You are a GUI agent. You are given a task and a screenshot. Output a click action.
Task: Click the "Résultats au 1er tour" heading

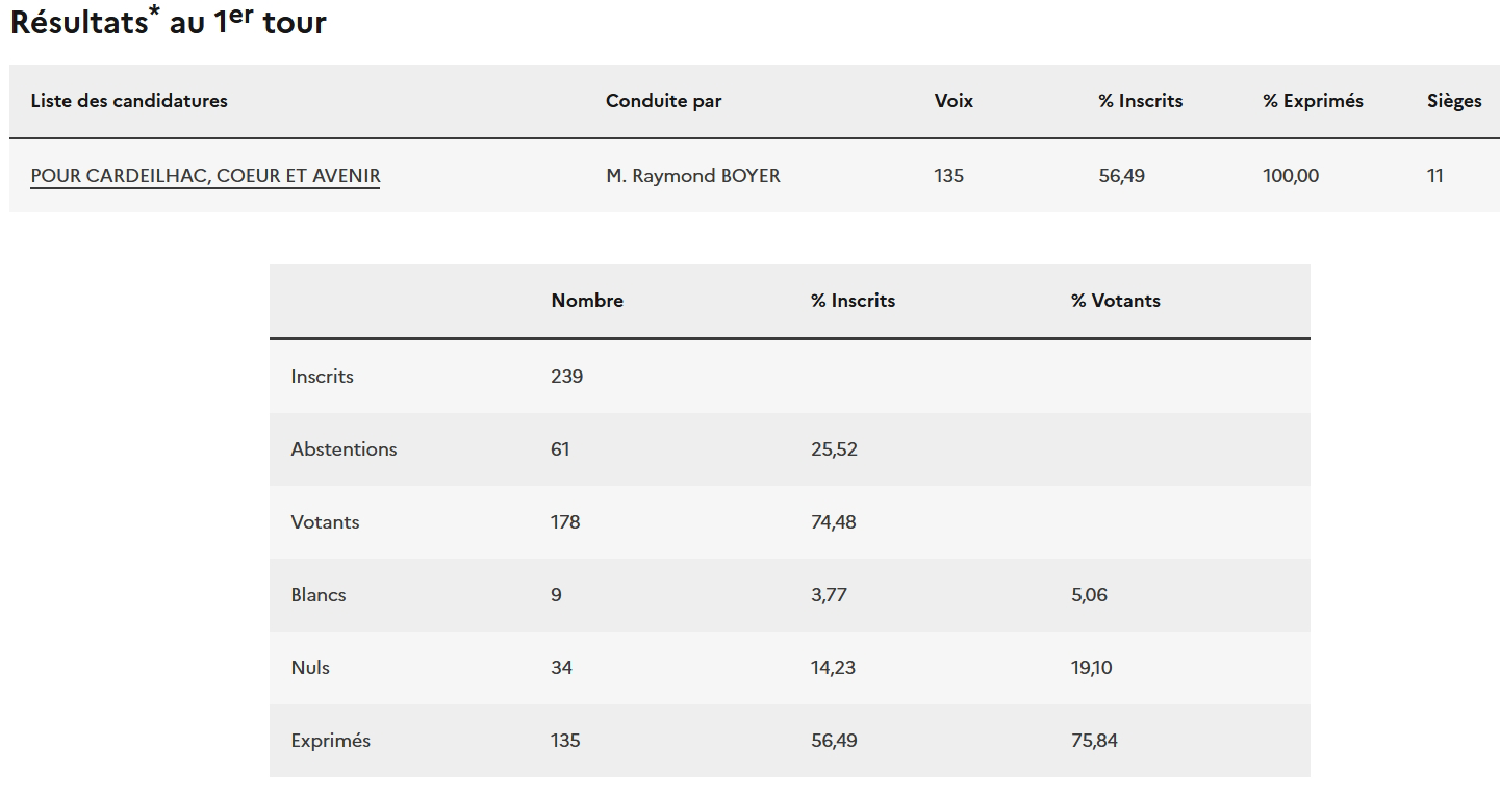168,22
